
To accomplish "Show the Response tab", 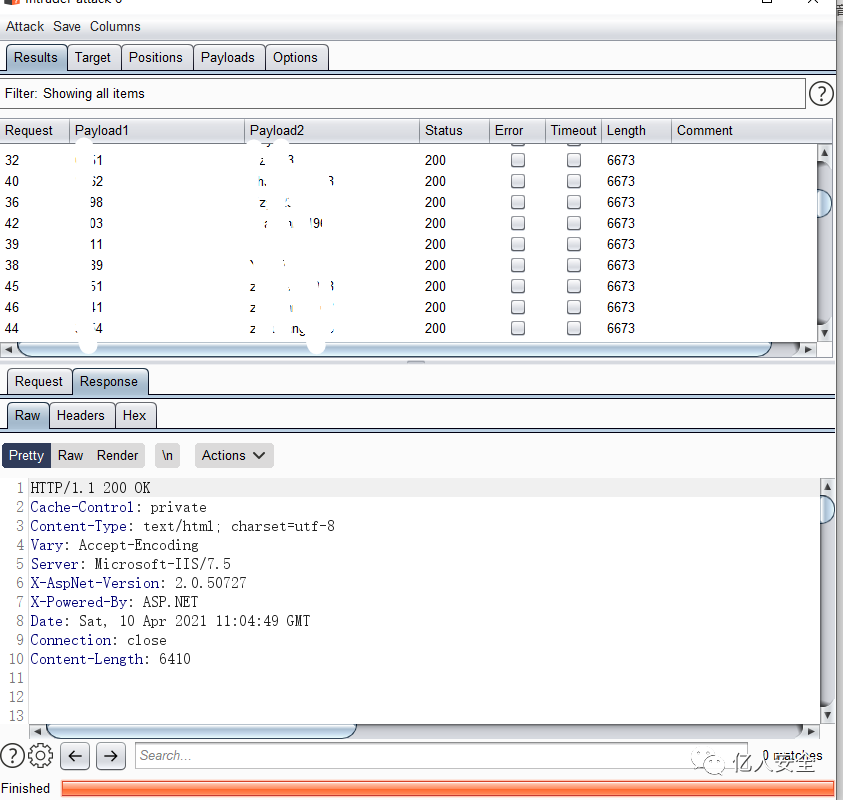I will pos(109,382).
